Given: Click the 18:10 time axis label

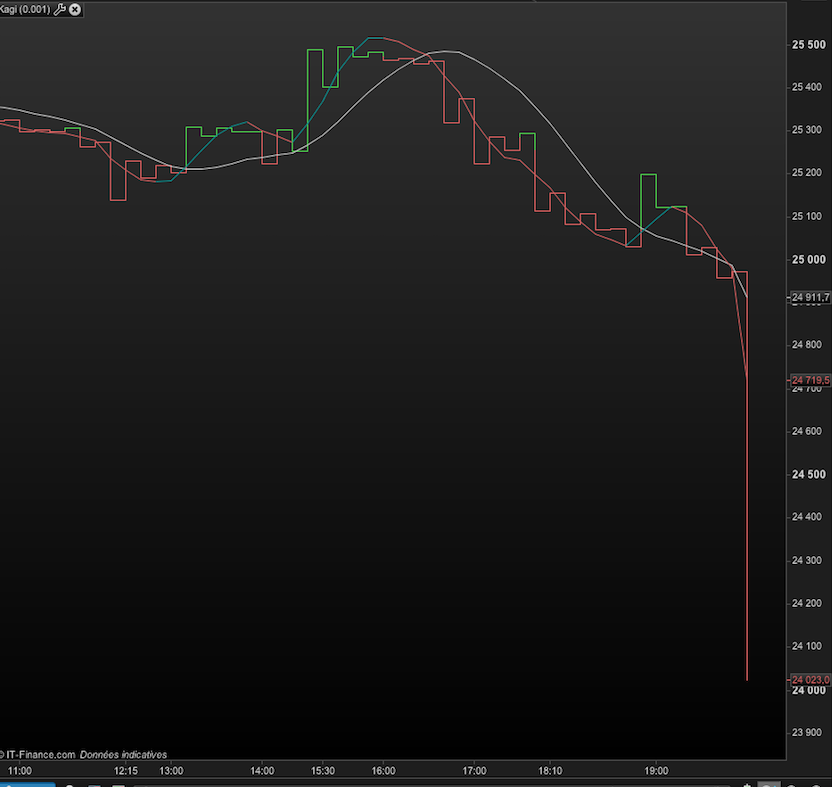Looking at the screenshot, I should (x=550, y=771).
